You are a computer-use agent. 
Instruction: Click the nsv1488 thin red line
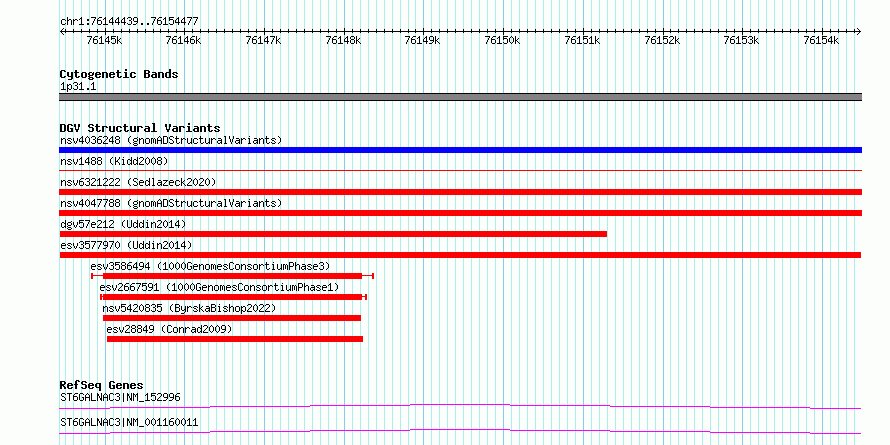click(x=460, y=170)
